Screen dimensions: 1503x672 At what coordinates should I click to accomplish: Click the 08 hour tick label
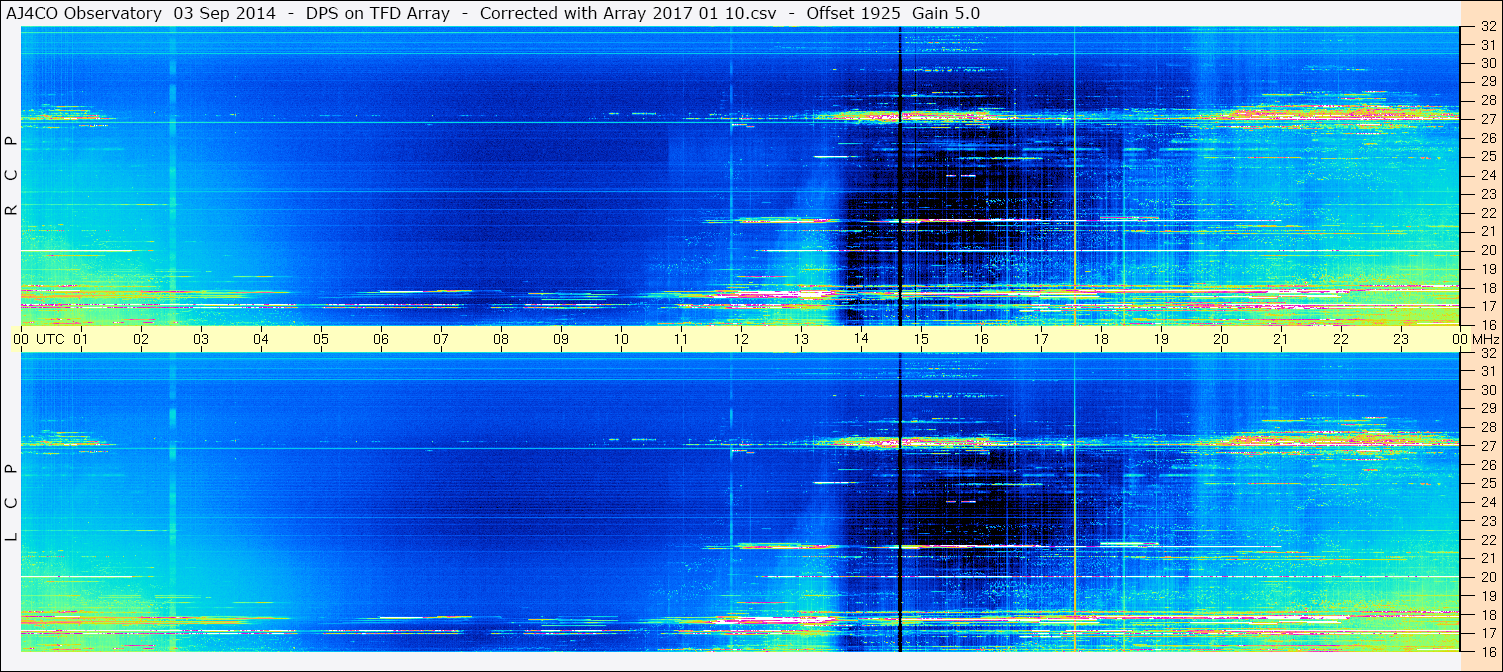(501, 339)
